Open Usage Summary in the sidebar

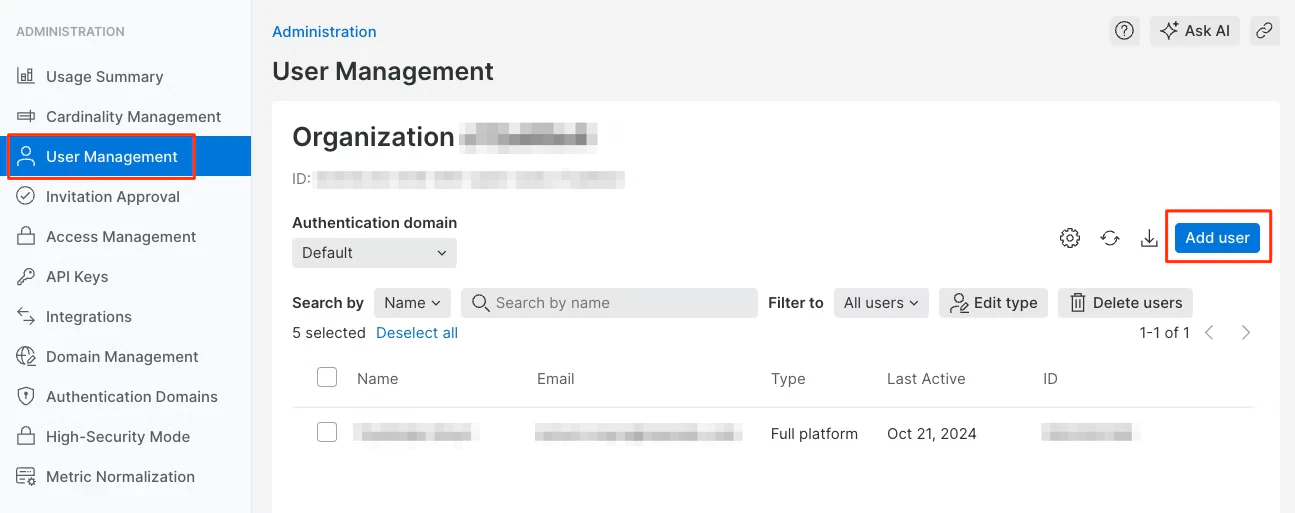pos(125,76)
